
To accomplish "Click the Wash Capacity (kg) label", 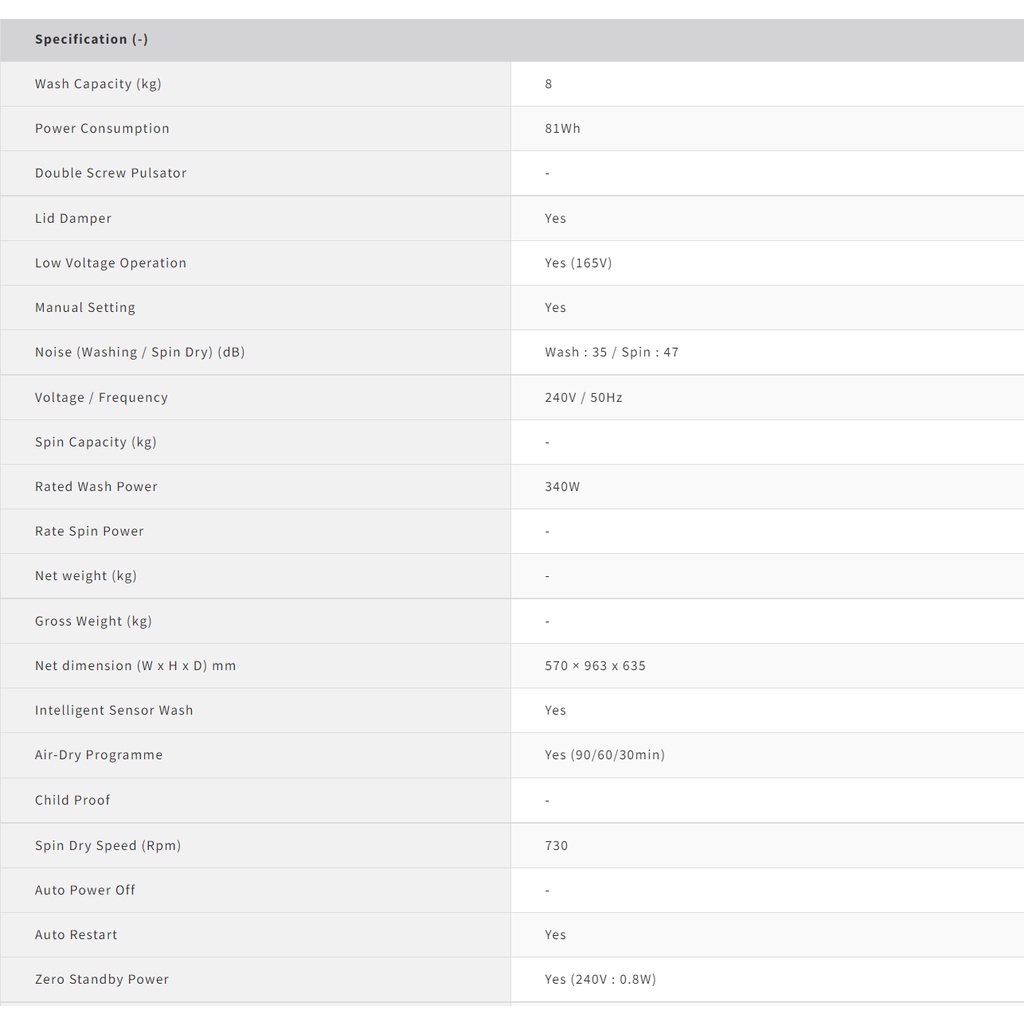I will (x=98, y=84).
